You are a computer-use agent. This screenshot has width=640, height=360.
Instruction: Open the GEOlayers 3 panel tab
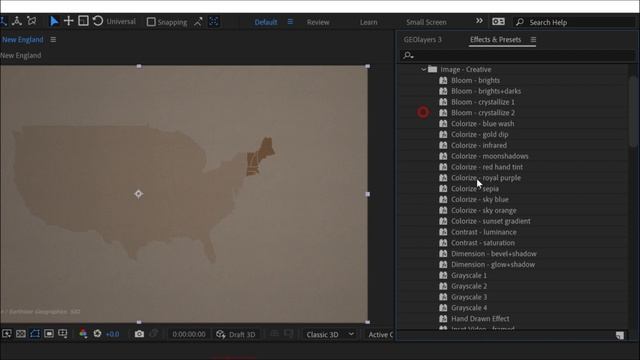pyautogui.click(x=422, y=40)
